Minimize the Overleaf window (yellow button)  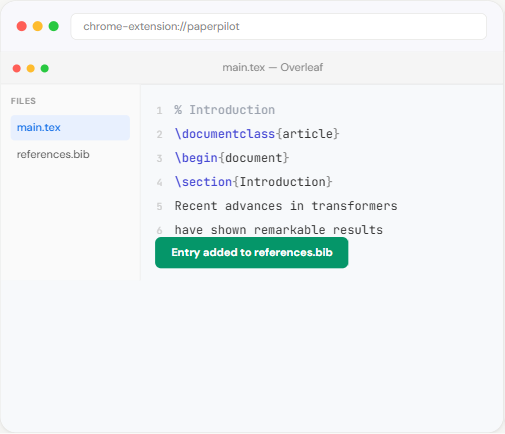[x=31, y=68]
